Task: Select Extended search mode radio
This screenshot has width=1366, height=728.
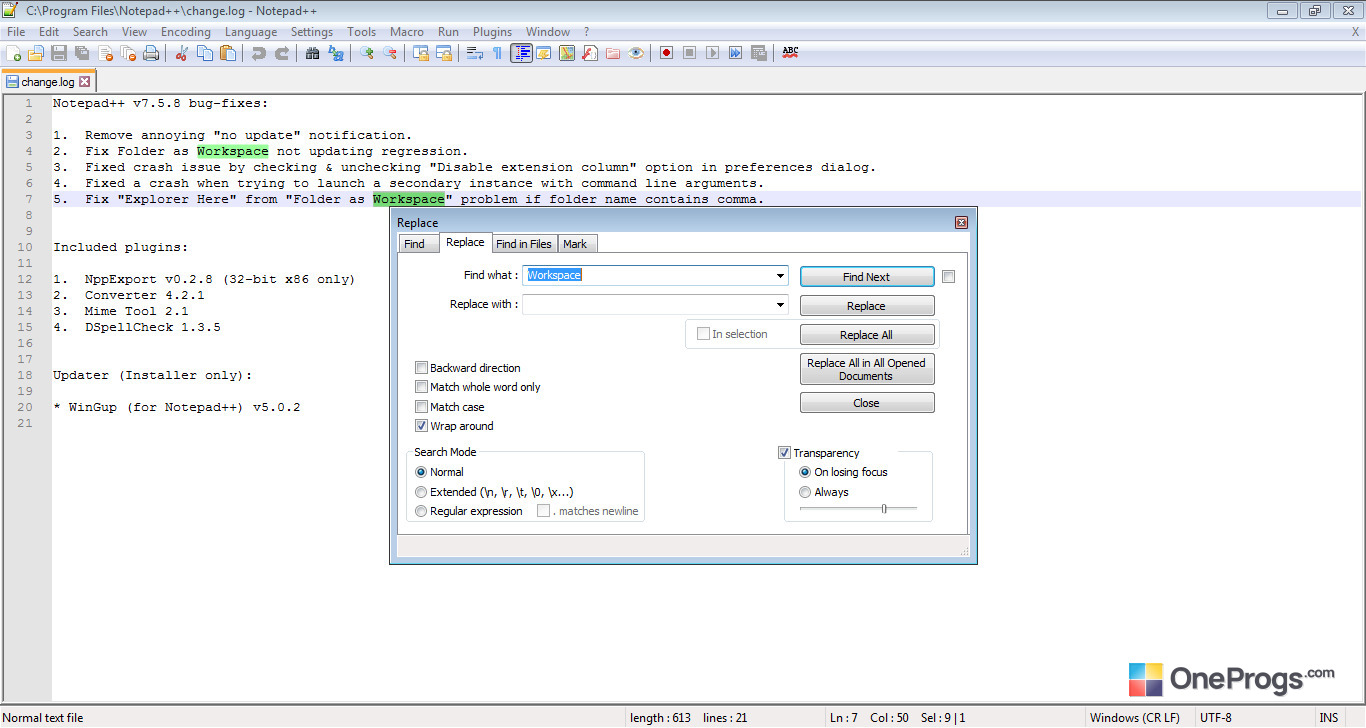Action: tap(421, 492)
